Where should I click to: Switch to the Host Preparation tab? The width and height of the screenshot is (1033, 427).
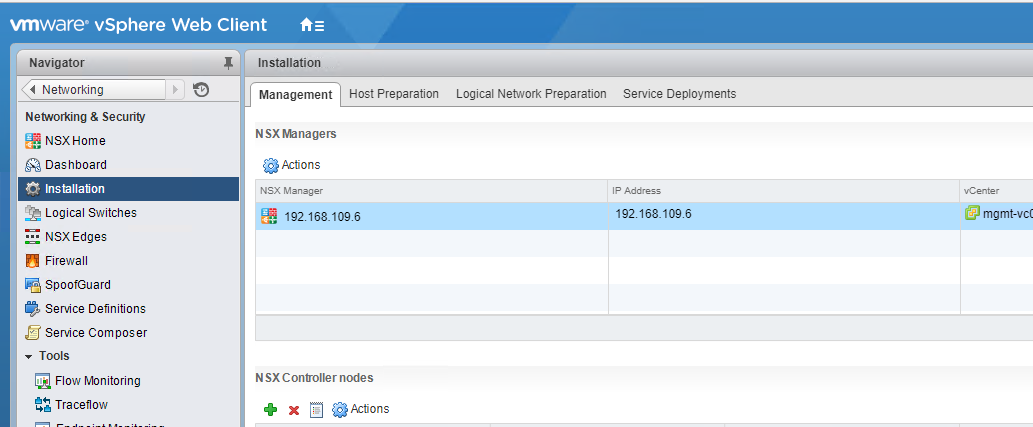(393, 94)
